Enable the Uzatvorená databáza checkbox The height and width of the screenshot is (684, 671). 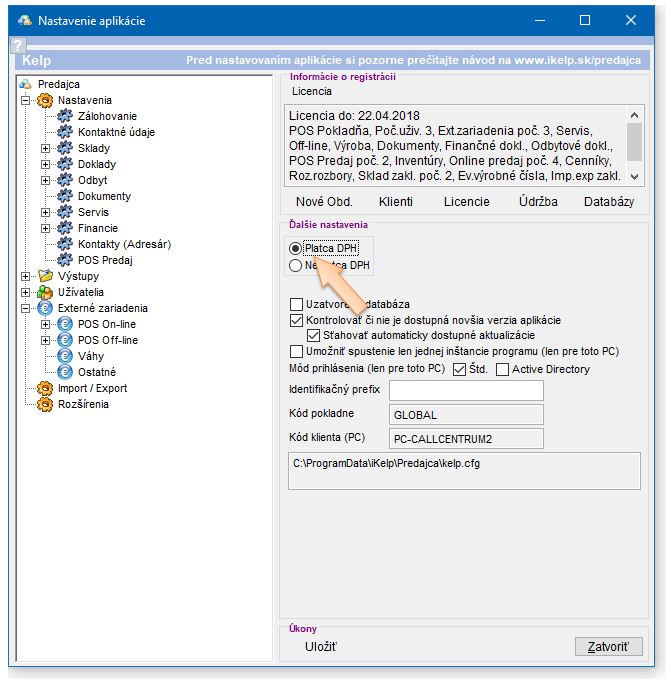(296, 304)
